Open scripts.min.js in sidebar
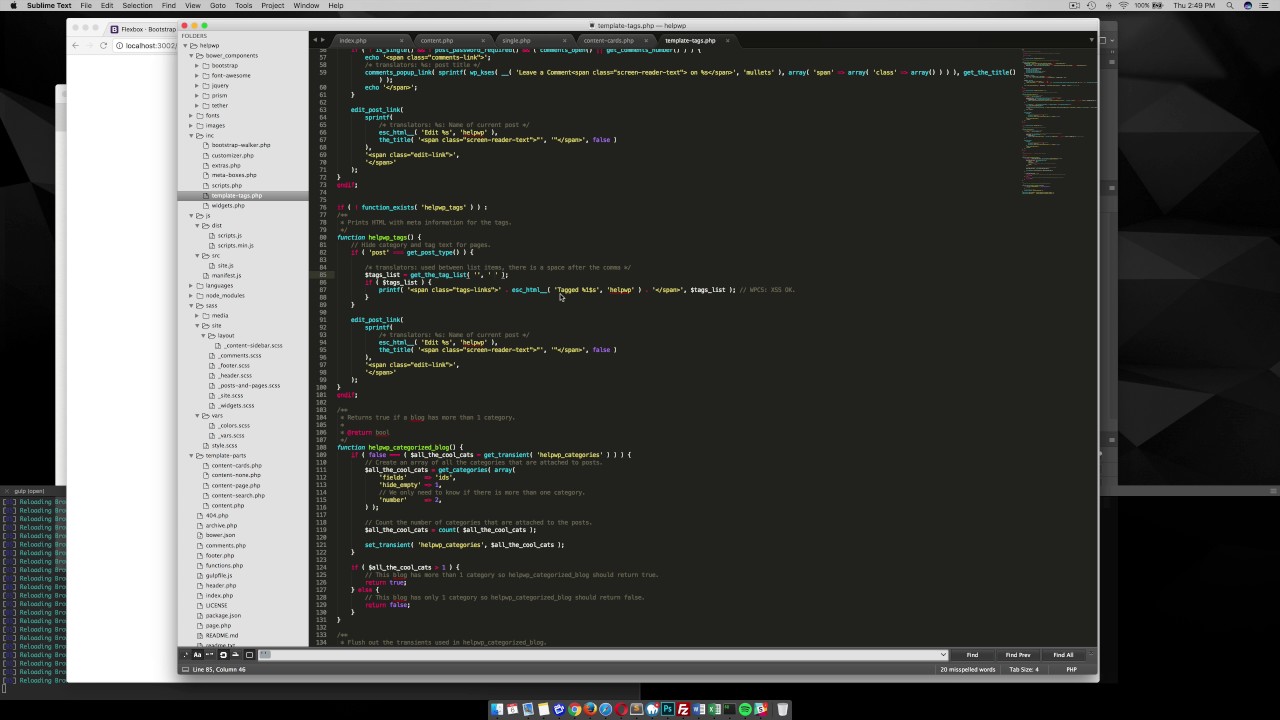The height and width of the screenshot is (720, 1280). coord(235,246)
